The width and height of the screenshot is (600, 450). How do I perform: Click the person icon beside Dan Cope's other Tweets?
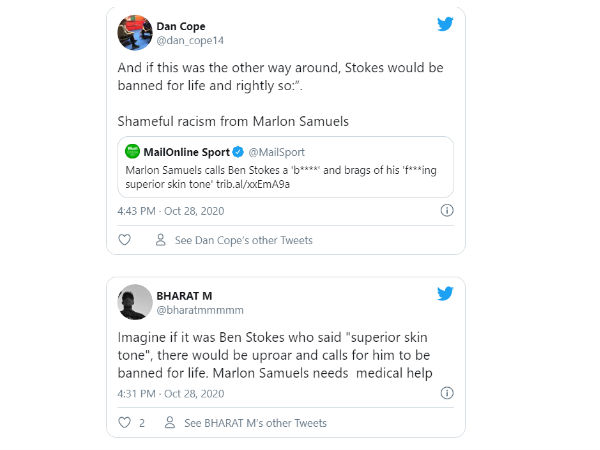click(x=160, y=240)
